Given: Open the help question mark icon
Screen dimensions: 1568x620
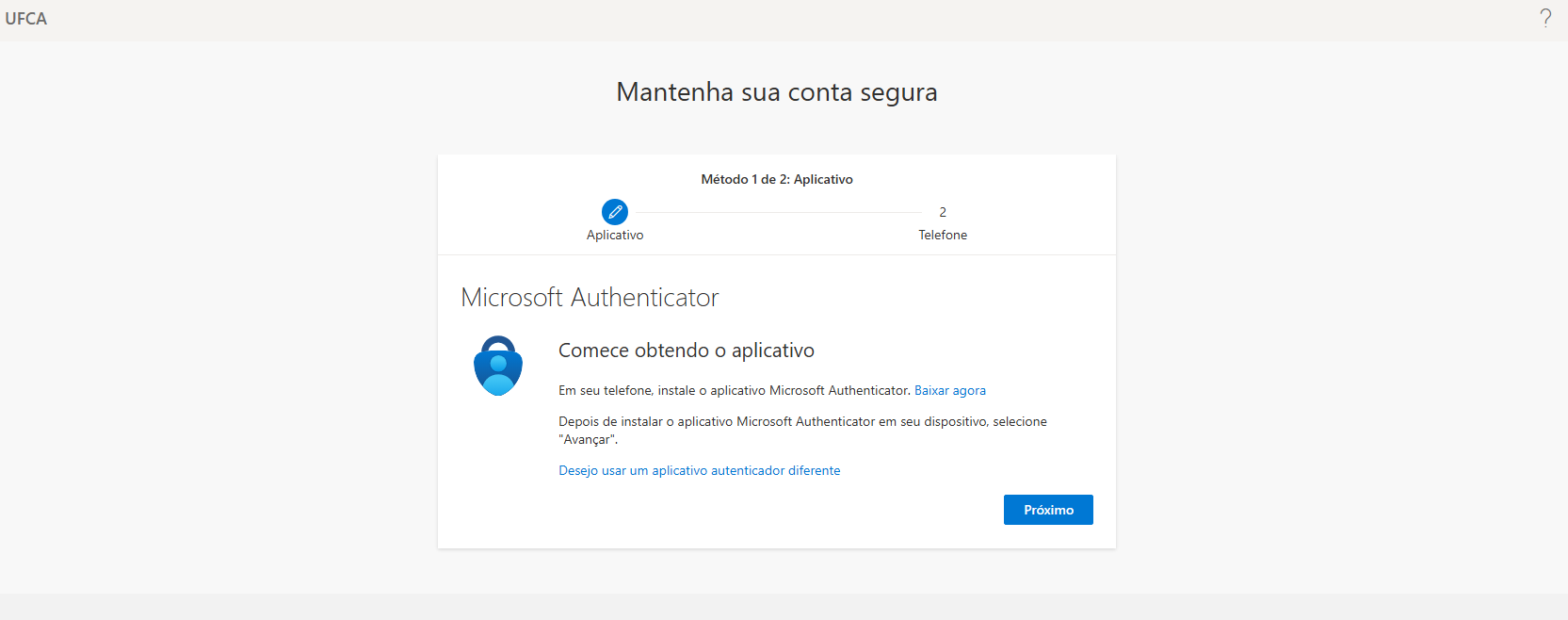Looking at the screenshot, I should 1545,18.
